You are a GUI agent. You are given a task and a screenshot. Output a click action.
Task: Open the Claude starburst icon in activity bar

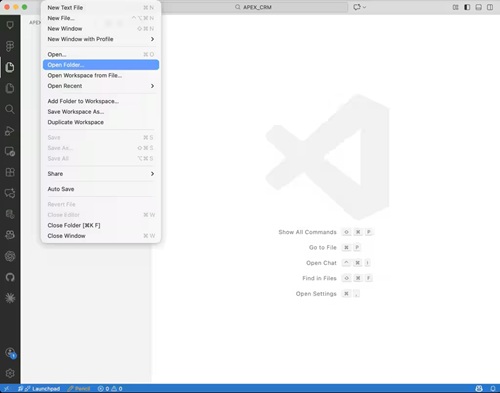[x=10, y=298]
